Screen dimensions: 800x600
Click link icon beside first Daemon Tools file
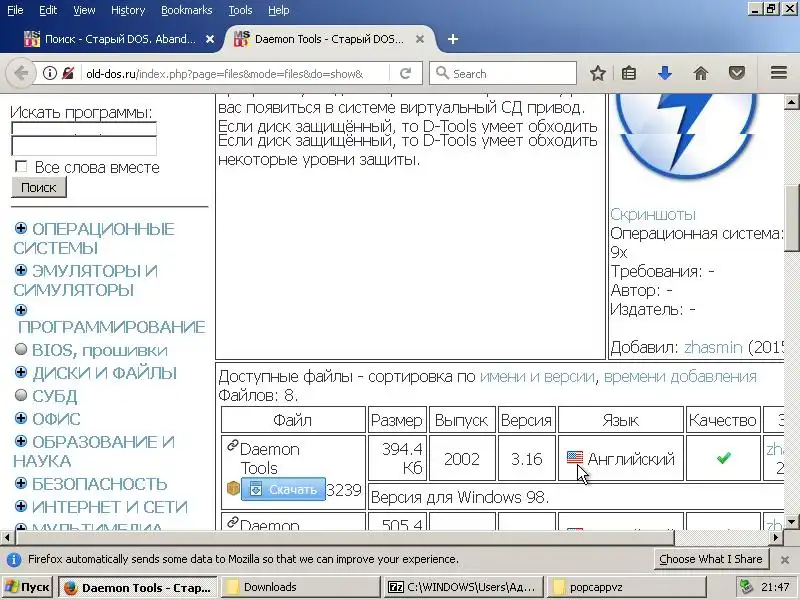[232, 446]
